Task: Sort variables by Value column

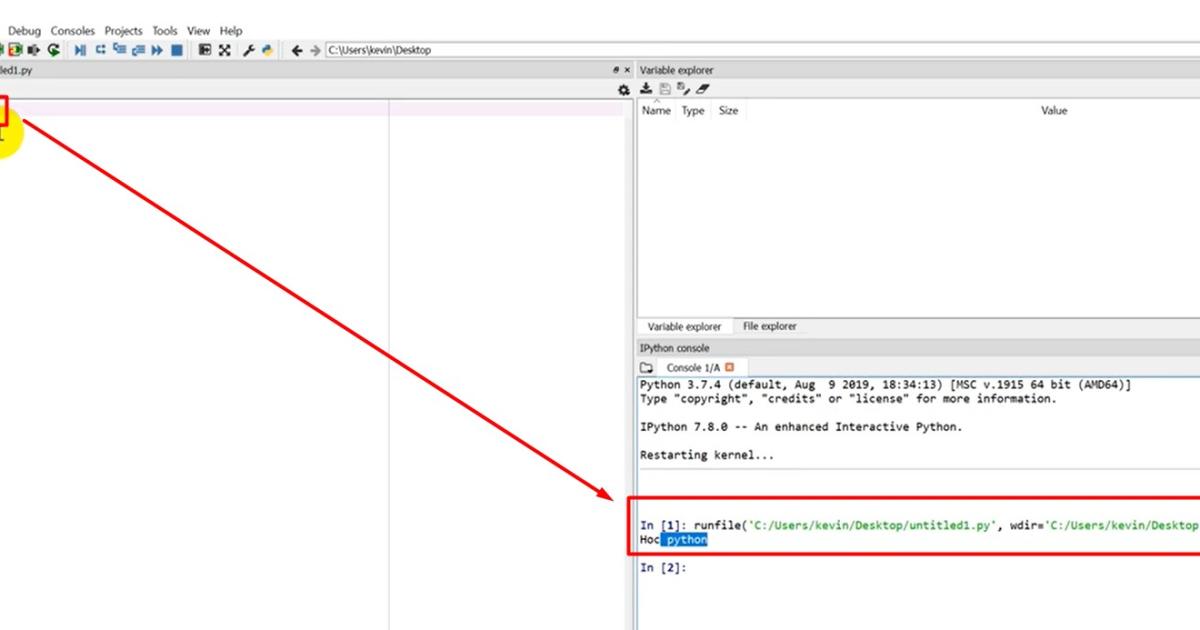Action: tap(1054, 111)
